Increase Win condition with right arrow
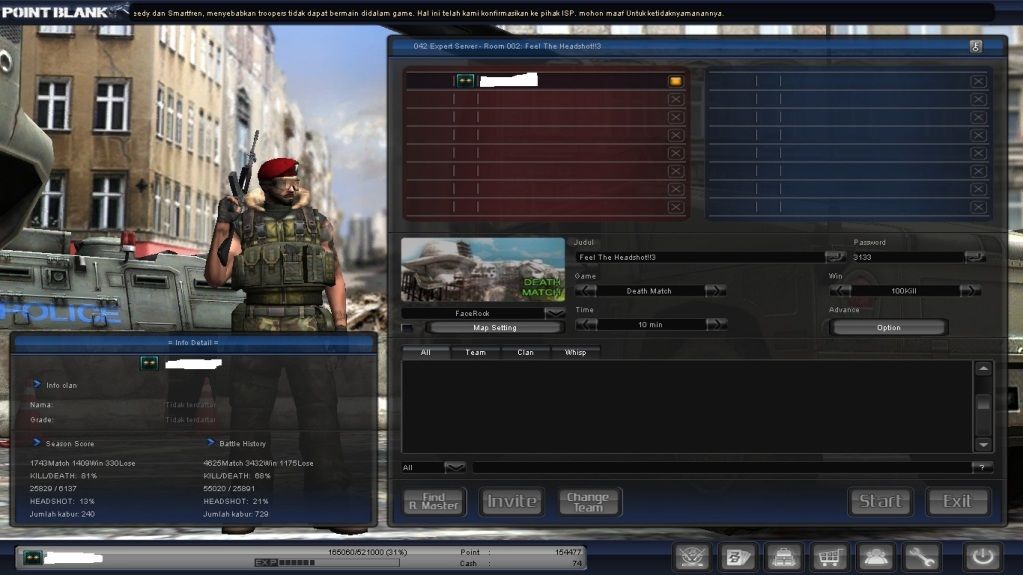The height and width of the screenshot is (575, 1023). pos(970,290)
